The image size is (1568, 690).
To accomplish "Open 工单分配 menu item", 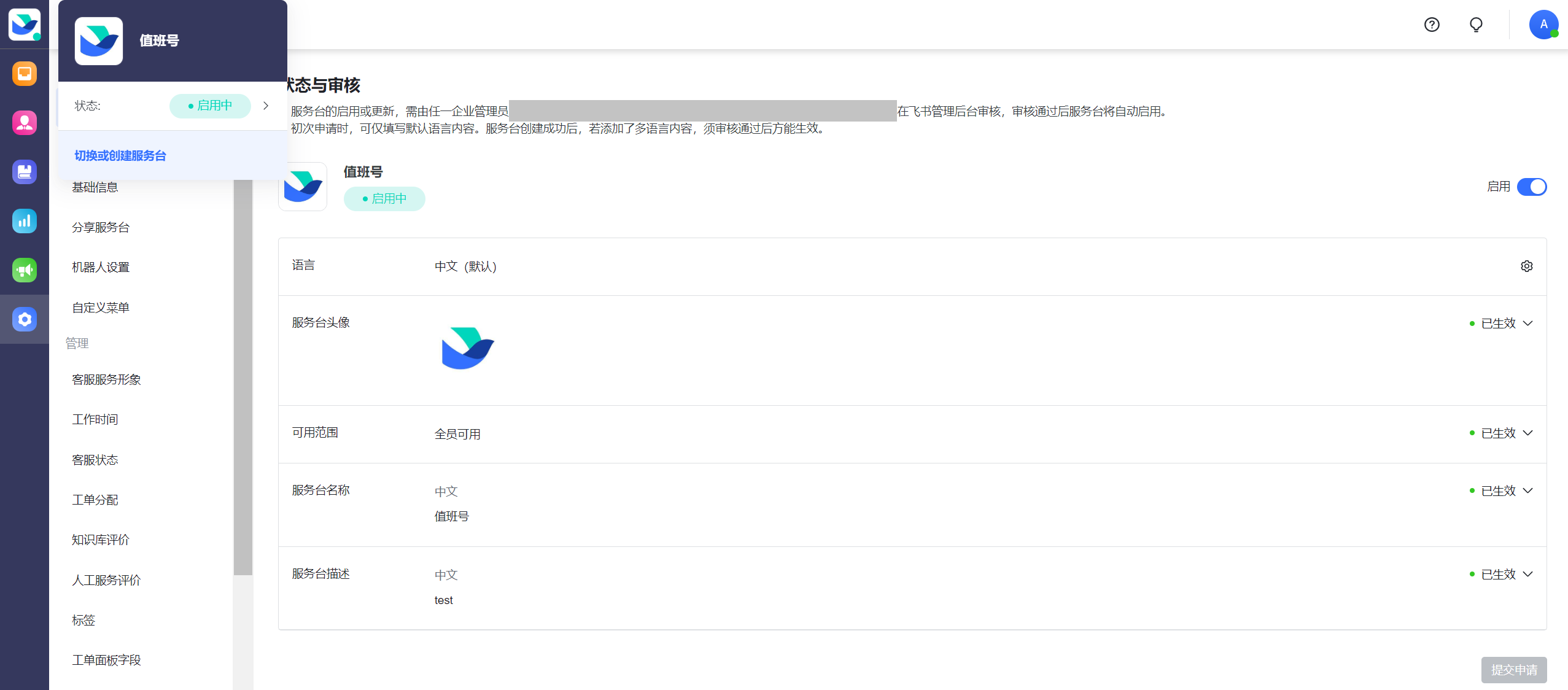I will pyautogui.click(x=95, y=500).
